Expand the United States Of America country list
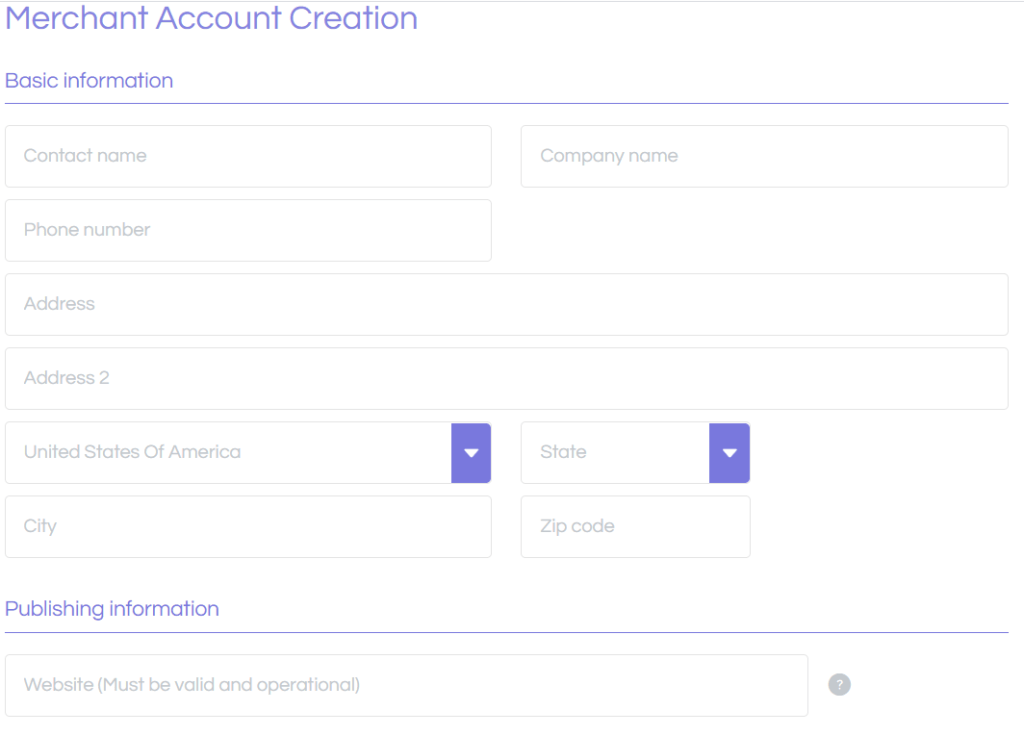The image size is (1024, 736). [x=471, y=453]
